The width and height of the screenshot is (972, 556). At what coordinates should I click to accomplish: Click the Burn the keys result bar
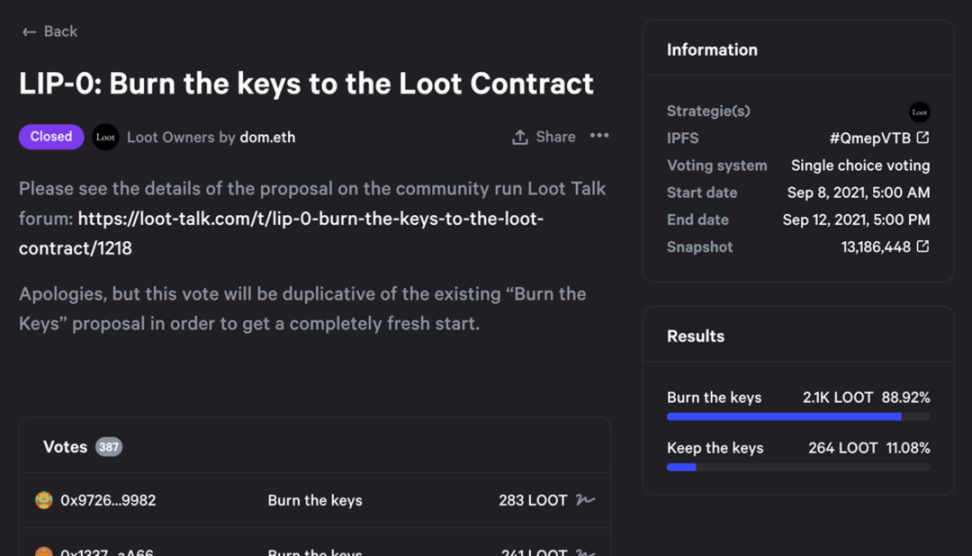point(798,417)
